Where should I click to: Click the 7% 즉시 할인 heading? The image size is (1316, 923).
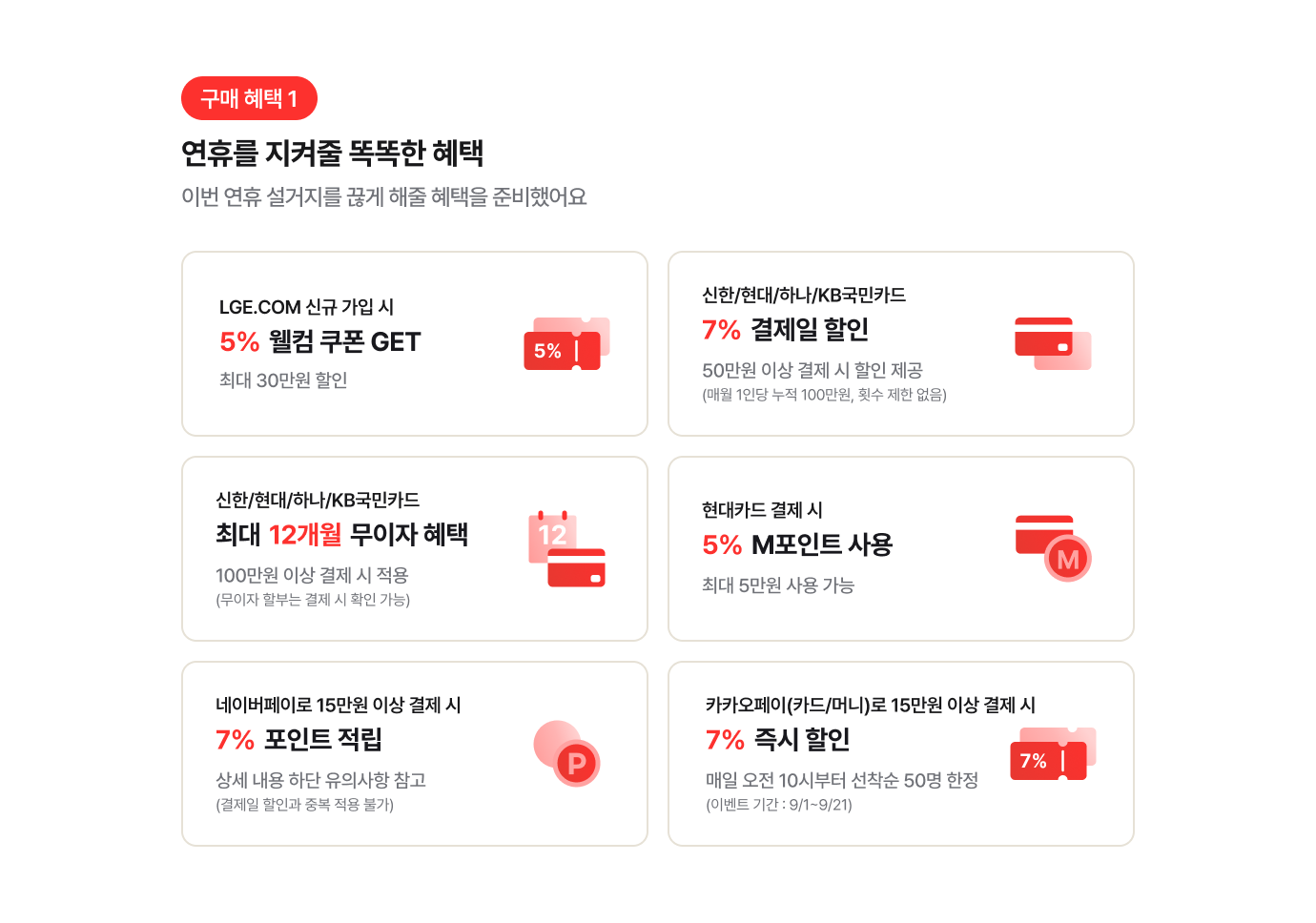[x=778, y=739]
